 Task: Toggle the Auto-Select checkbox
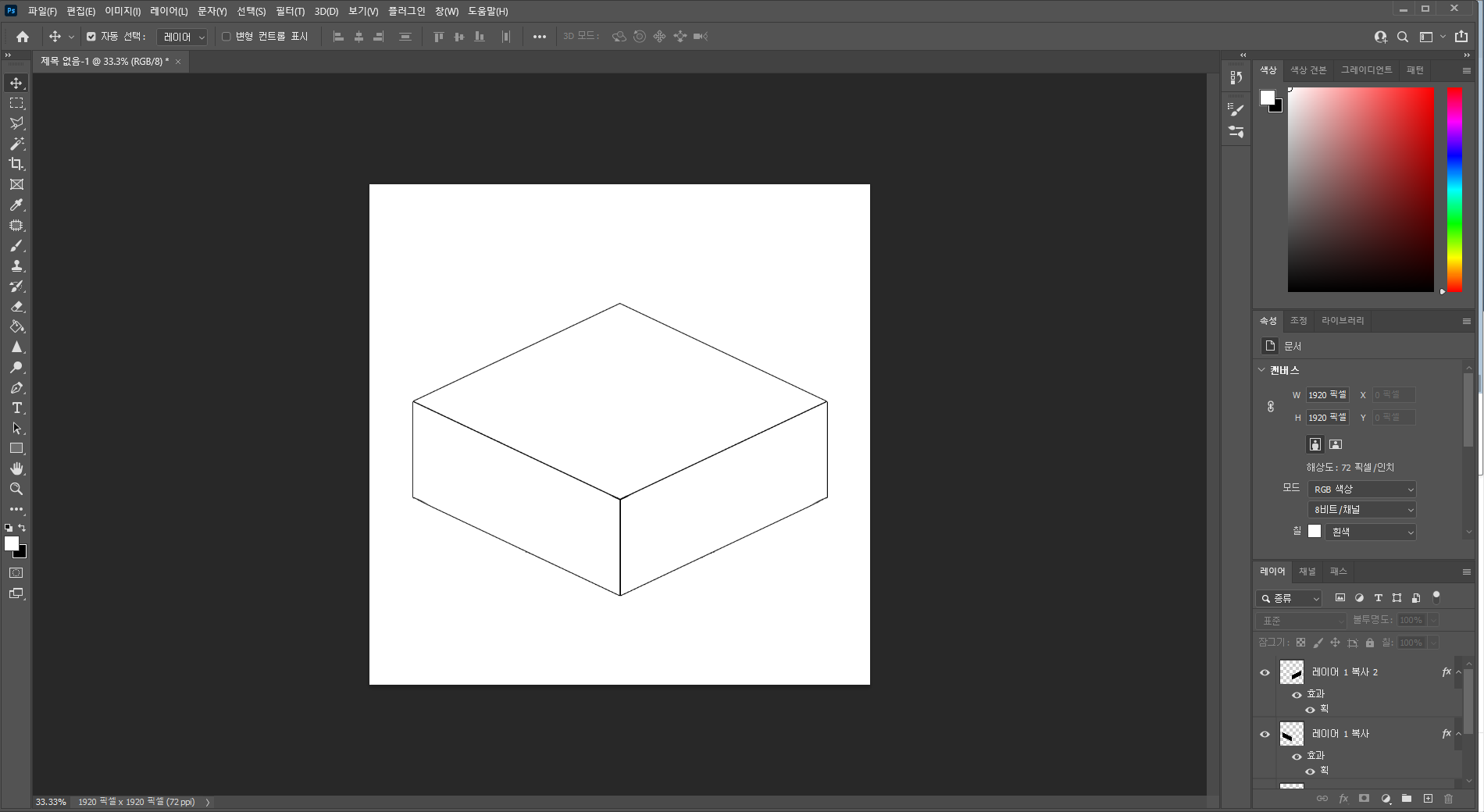91,37
